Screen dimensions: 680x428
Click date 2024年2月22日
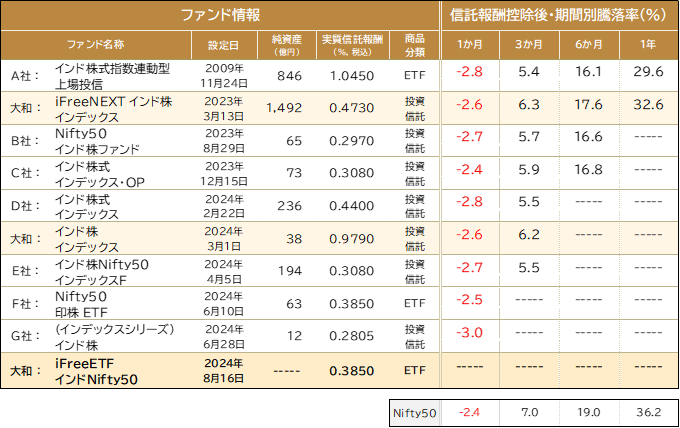tap(224, 206)
